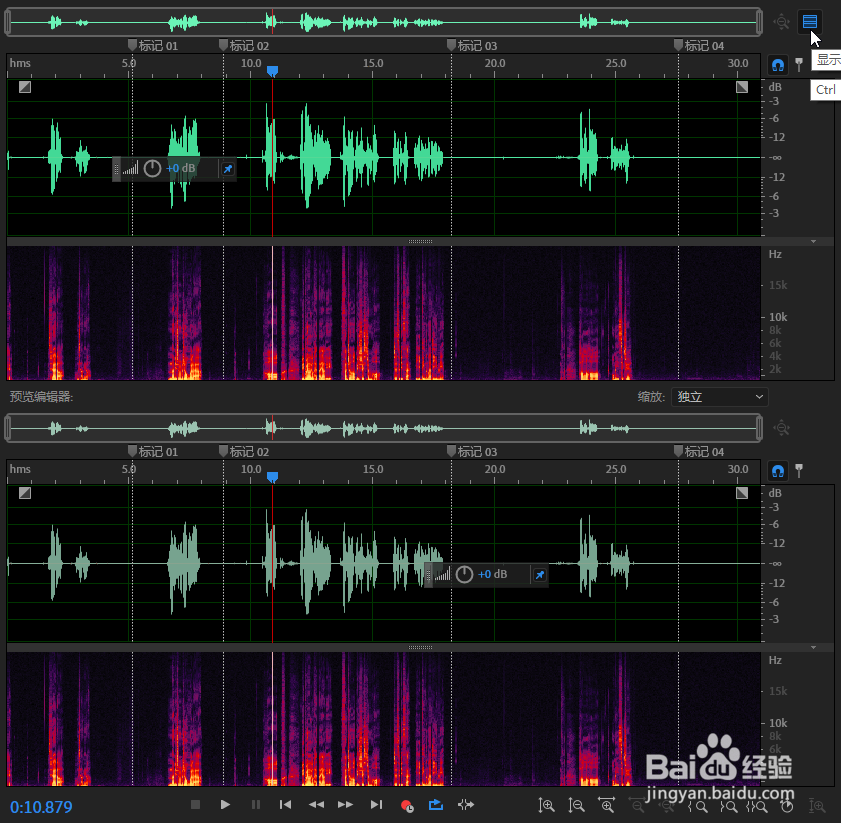Click Hz scale label of preview spectrogram
The height and width of the screenshot is (823, 841).
[x=774, y=660]
